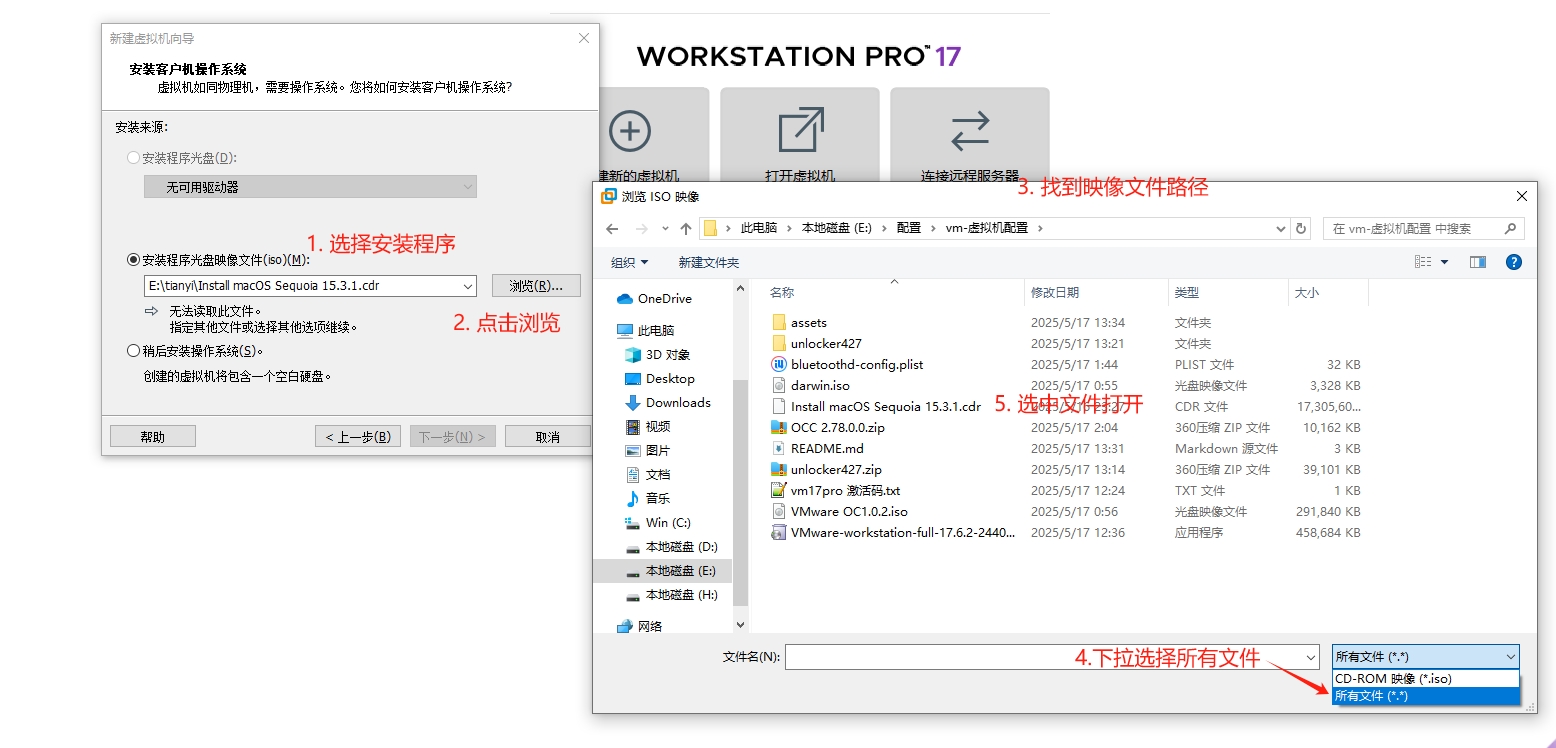This screenshot has height=748, width=1556.
Task: Click the Back arrow in file dialog
Action: coord(613,228)
